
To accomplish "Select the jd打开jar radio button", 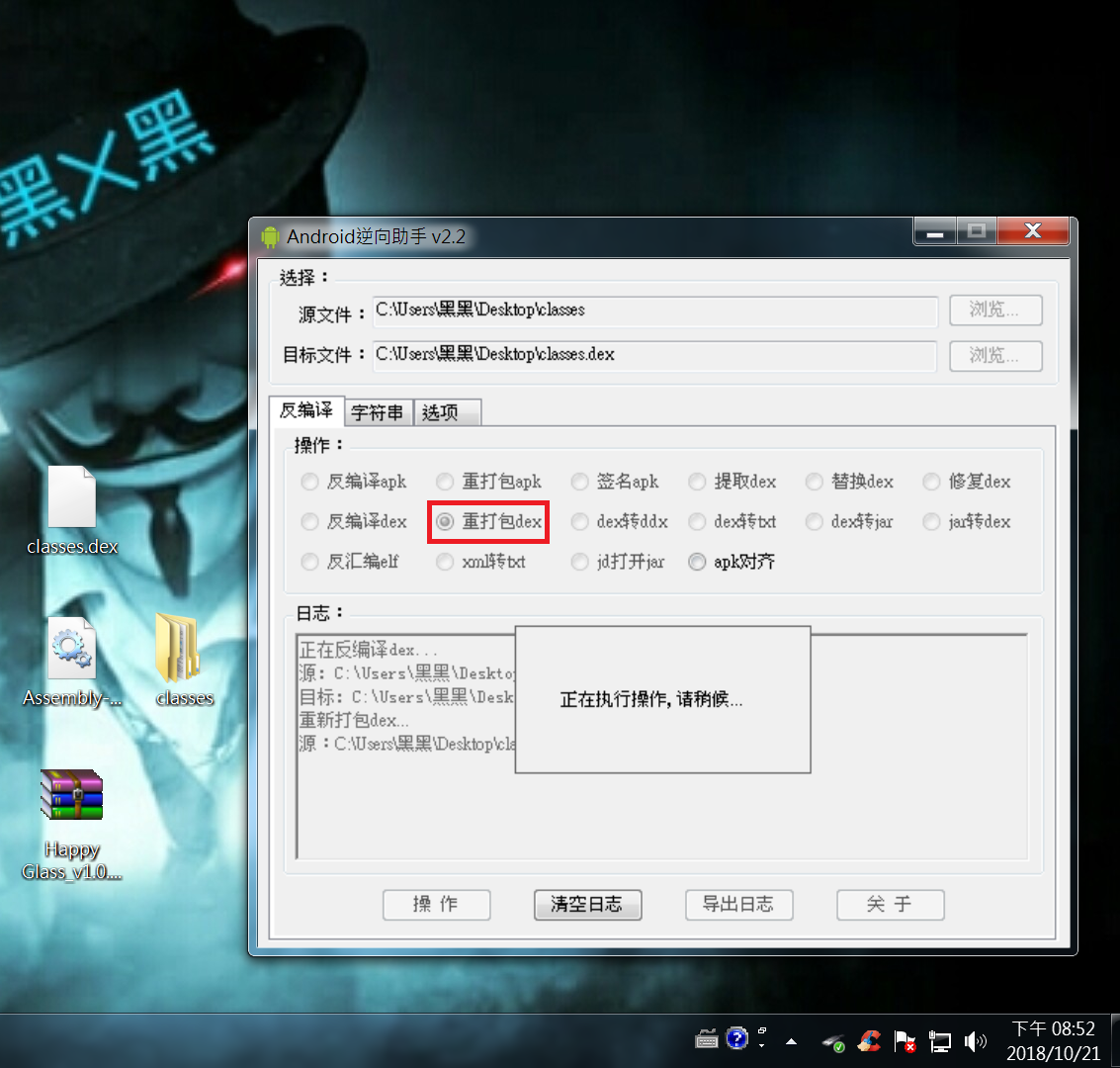I will coord(618,562).
